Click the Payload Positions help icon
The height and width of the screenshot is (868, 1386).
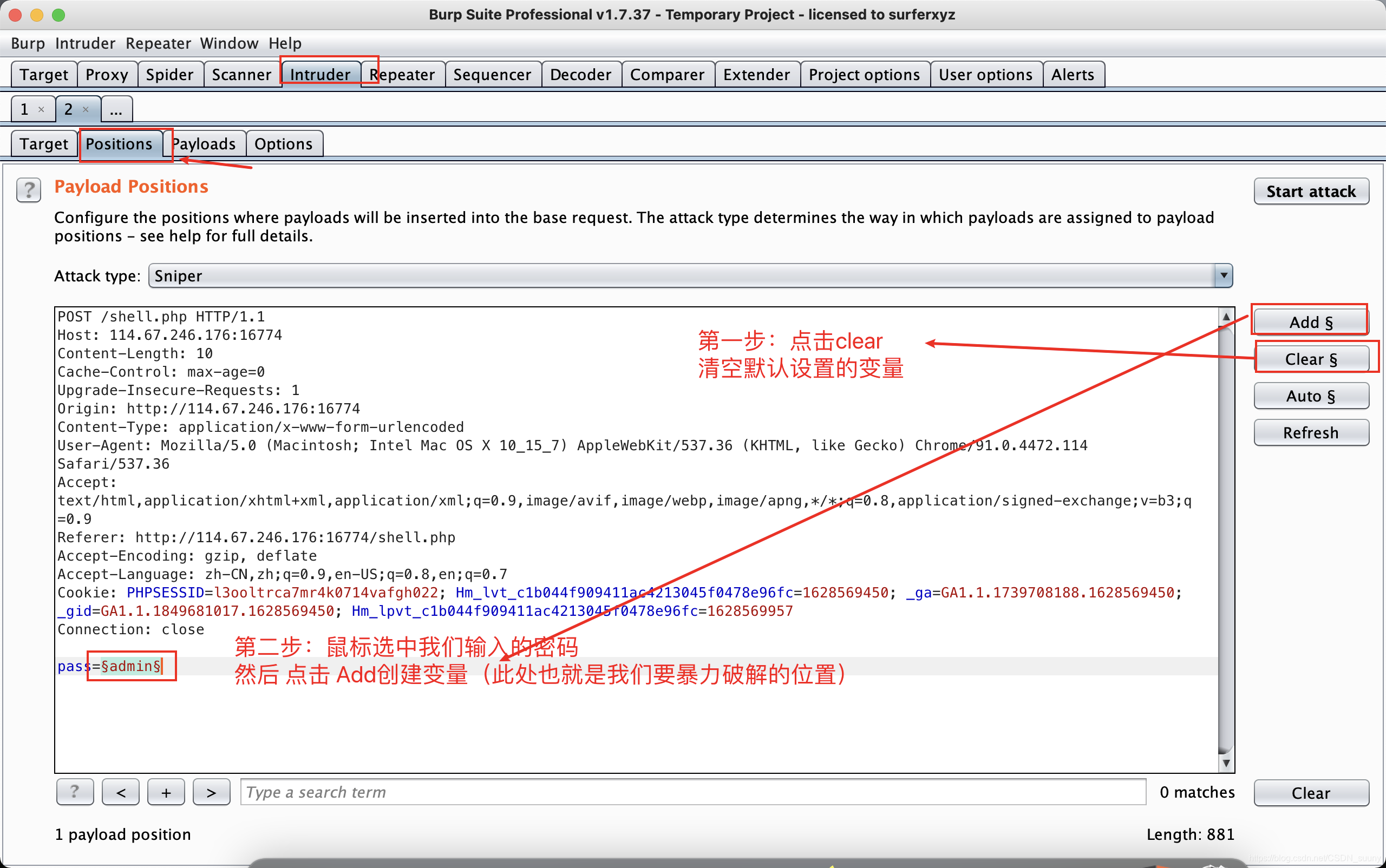(x=28, y=190)
